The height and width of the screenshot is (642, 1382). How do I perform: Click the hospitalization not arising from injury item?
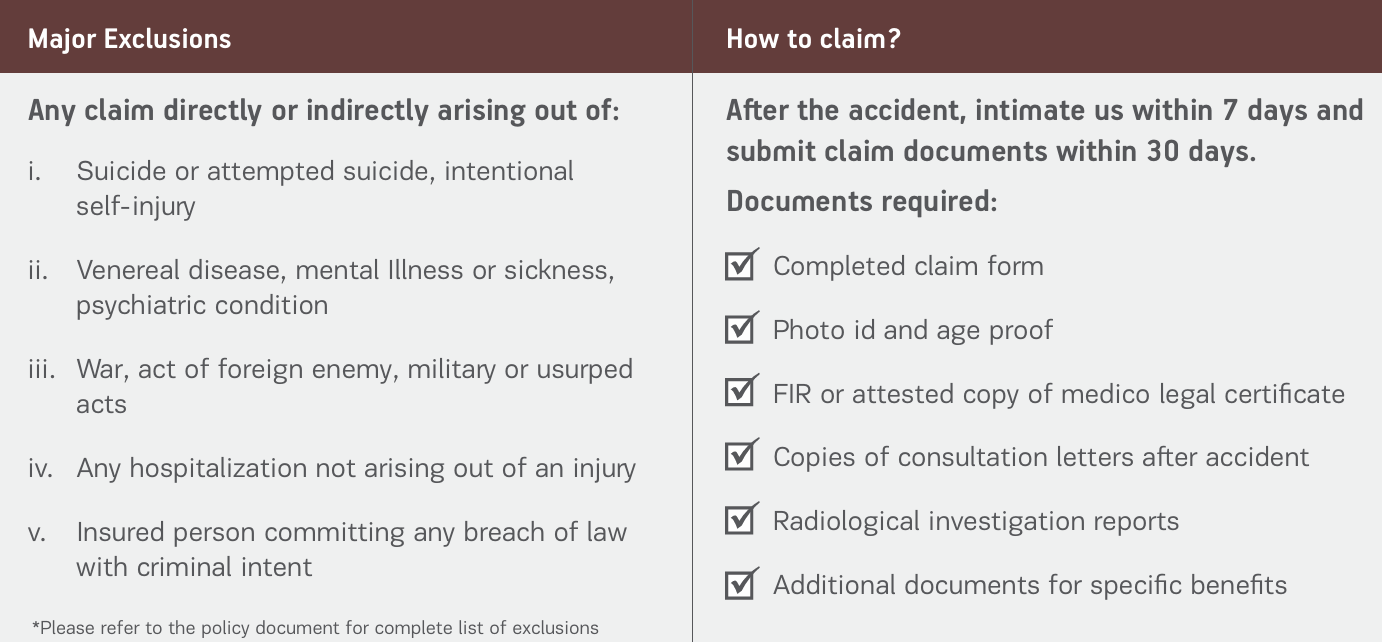[356, 468]
